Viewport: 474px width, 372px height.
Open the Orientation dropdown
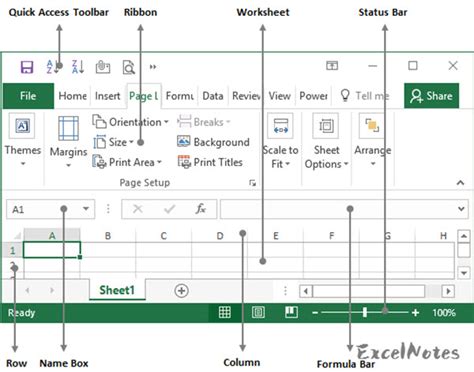tap(130, 122)
